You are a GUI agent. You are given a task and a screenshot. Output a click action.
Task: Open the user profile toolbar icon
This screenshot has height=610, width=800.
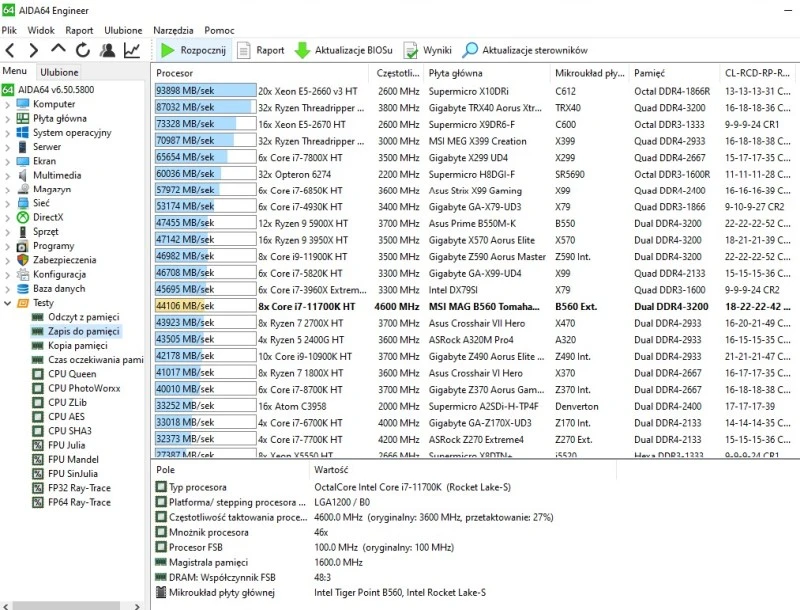[x=107, y=50]
